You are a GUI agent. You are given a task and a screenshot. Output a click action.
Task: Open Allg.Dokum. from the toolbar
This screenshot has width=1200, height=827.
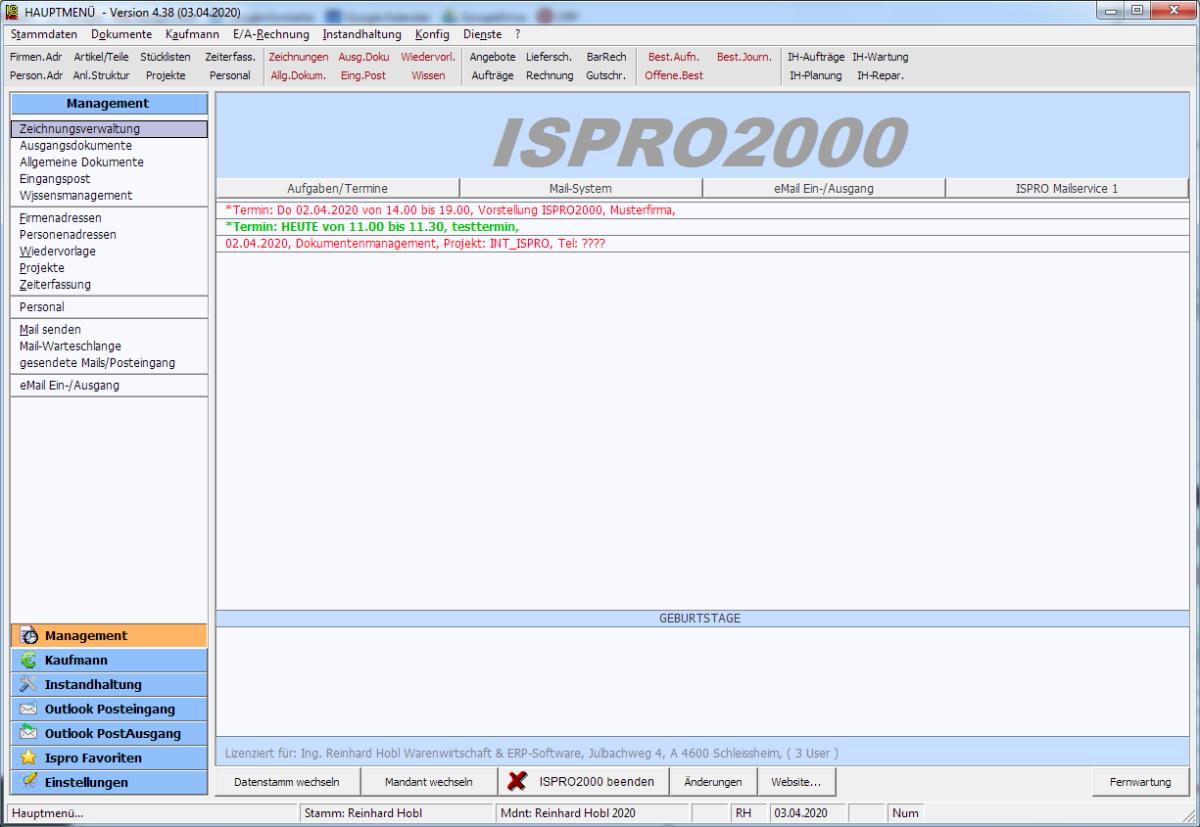click(x=298, y=75)
